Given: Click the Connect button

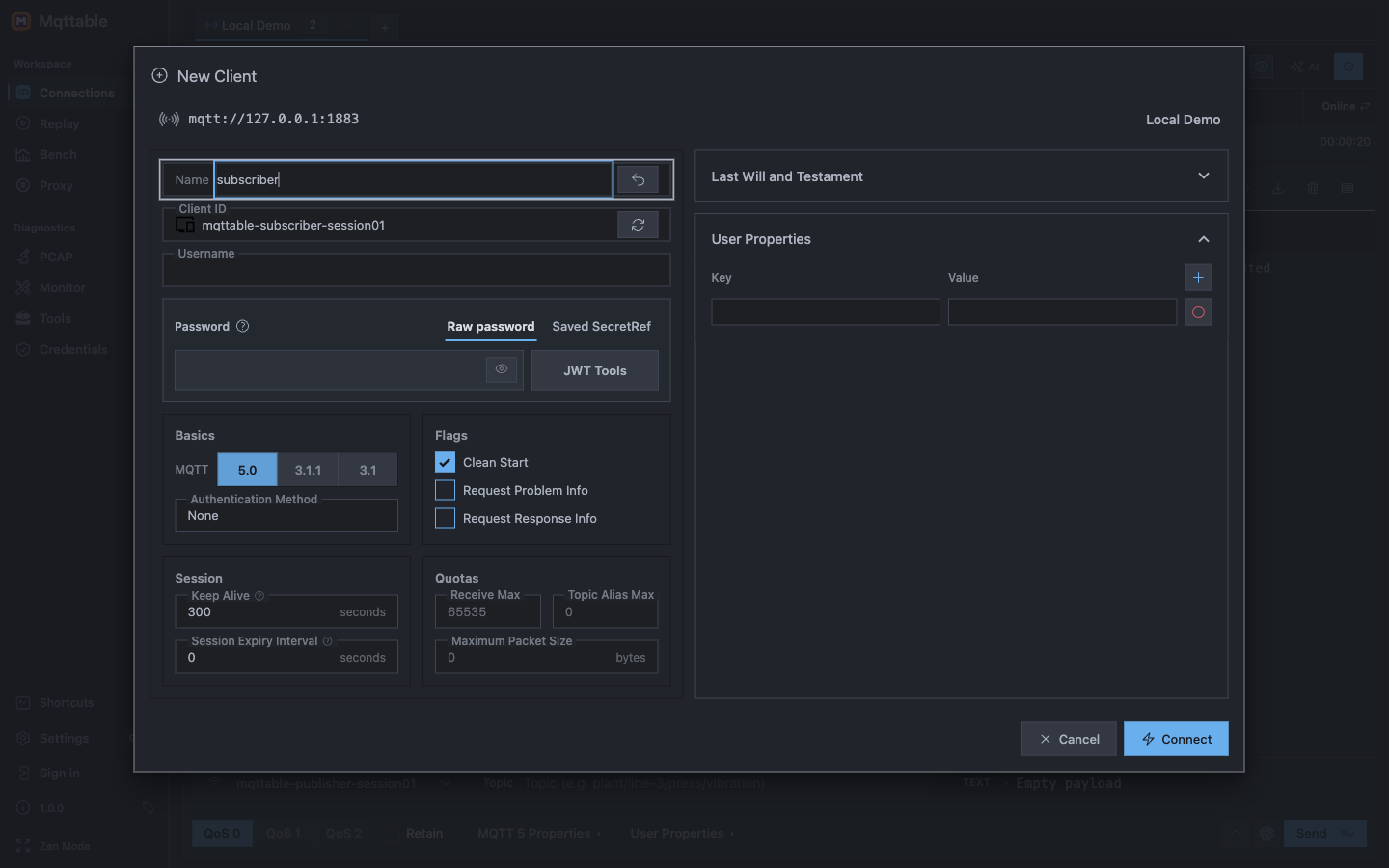Looking at the screenshot, I should pos(1176,739).
